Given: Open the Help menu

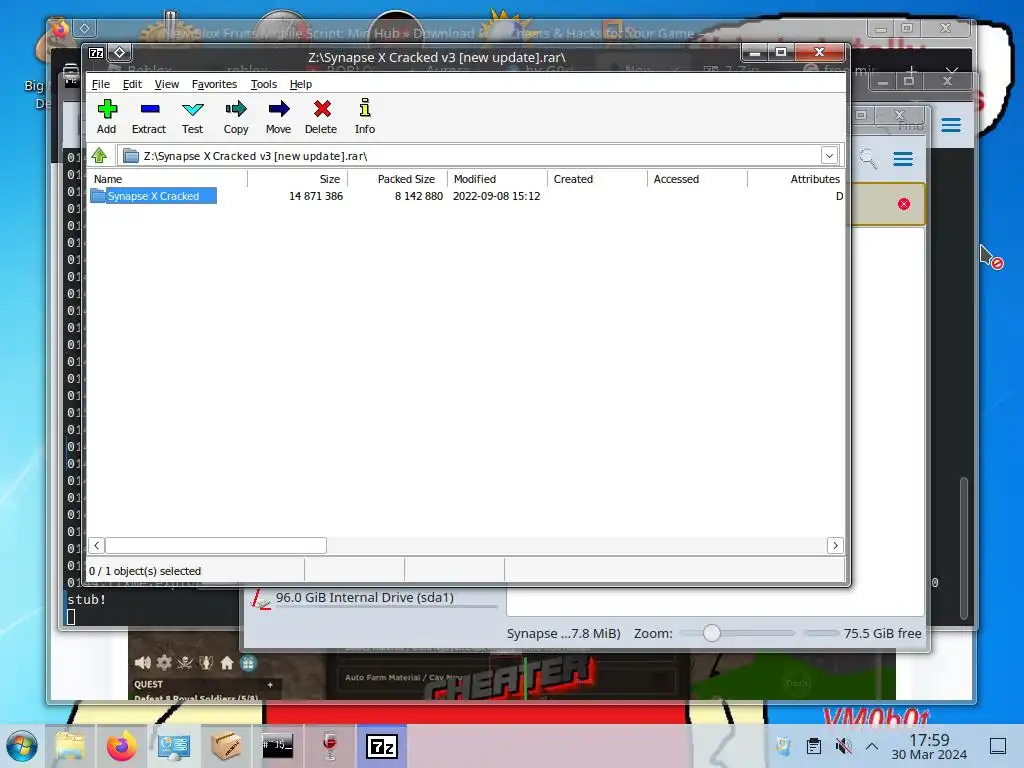Looking at the screenshot, I should click(x=300, y=84).
